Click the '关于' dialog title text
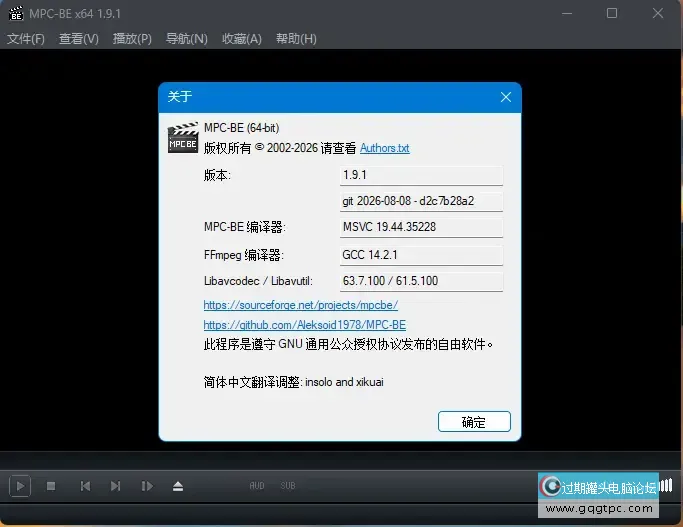The width and height of the screenshot is (683, 527). click(x=179, y=96)
